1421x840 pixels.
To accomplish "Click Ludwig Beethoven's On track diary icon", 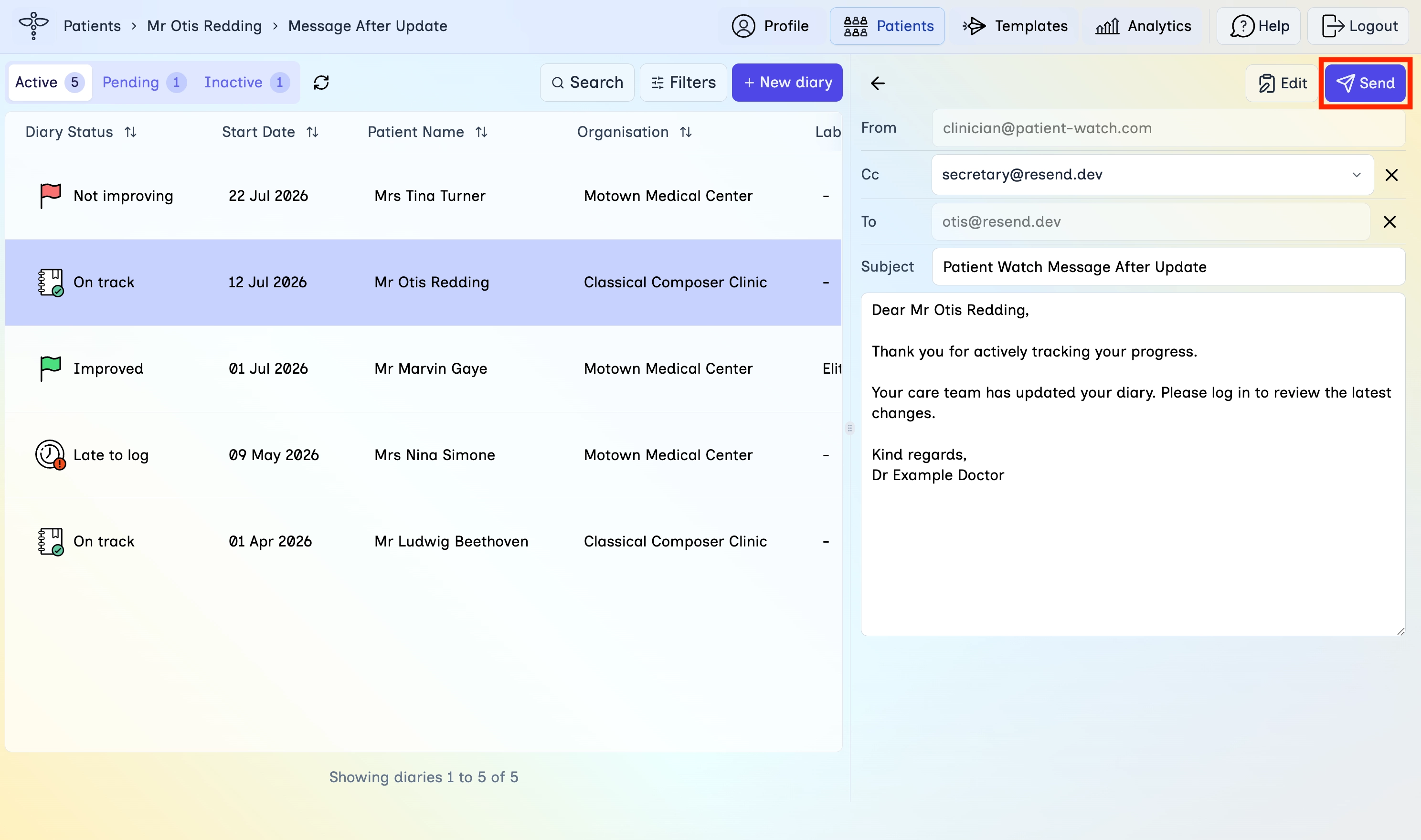I will coord(51,542).
